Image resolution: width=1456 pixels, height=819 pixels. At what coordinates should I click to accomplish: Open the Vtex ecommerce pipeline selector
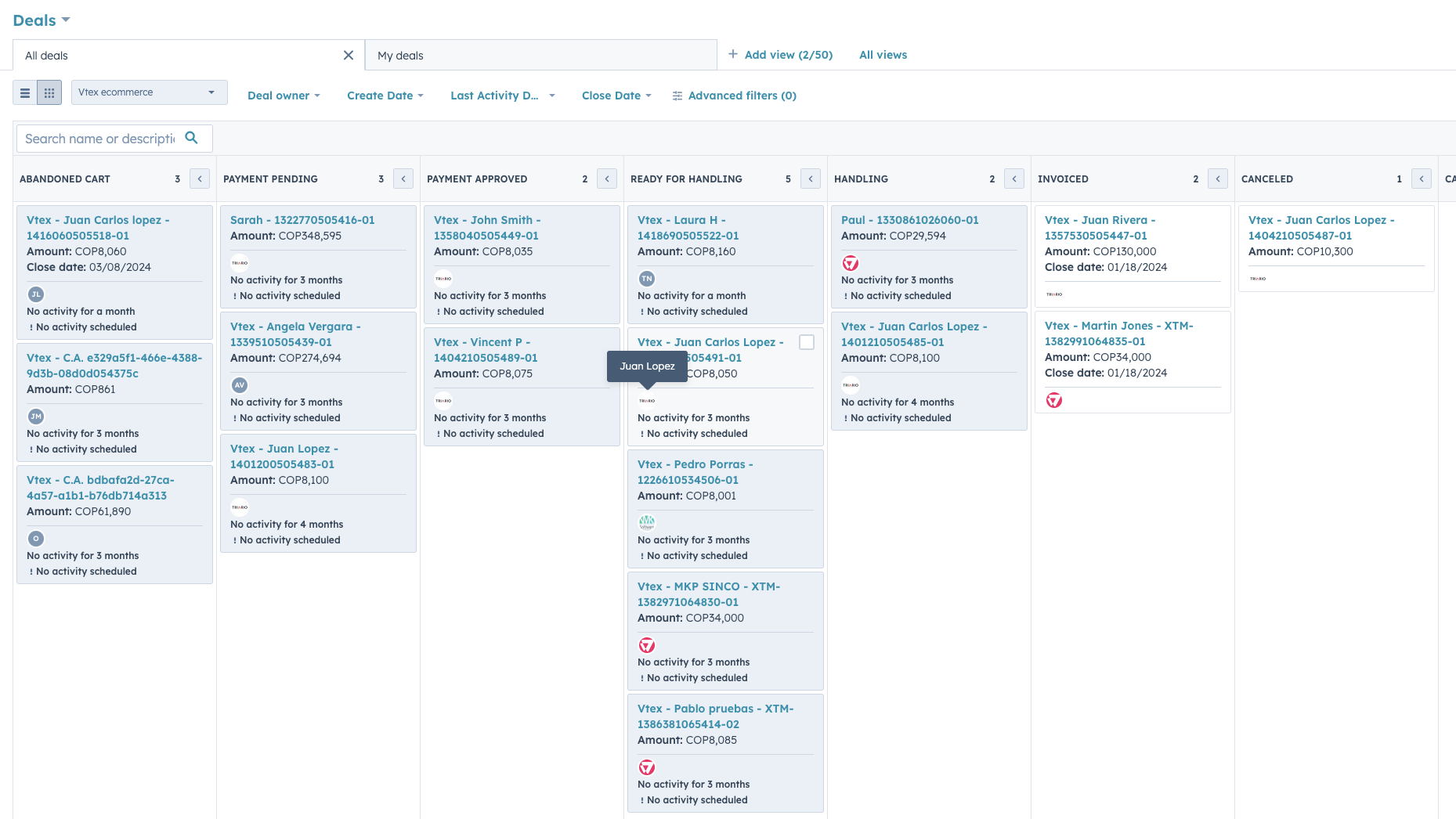pos(148,92)
